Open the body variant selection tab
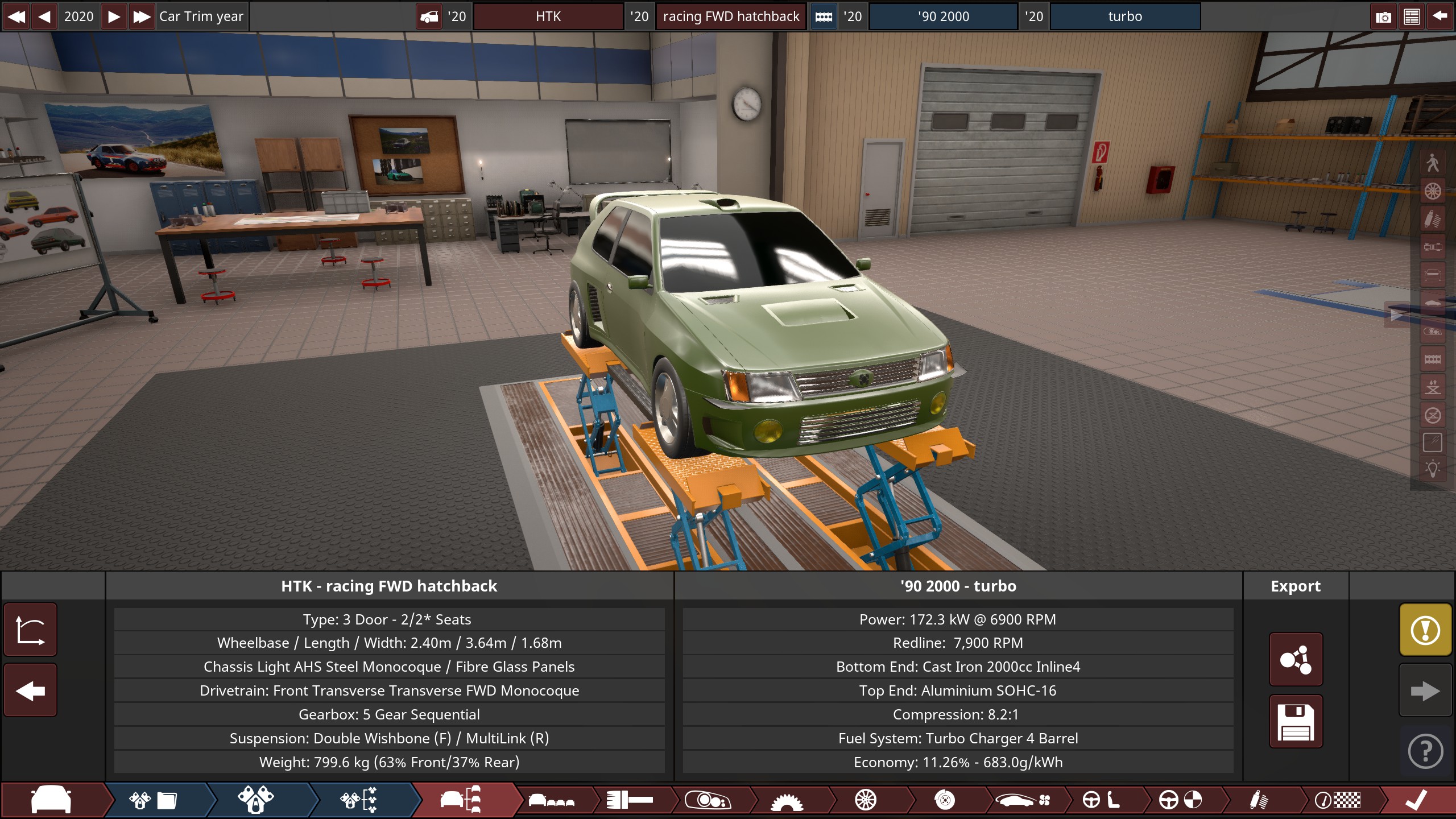 coord(552,800)
